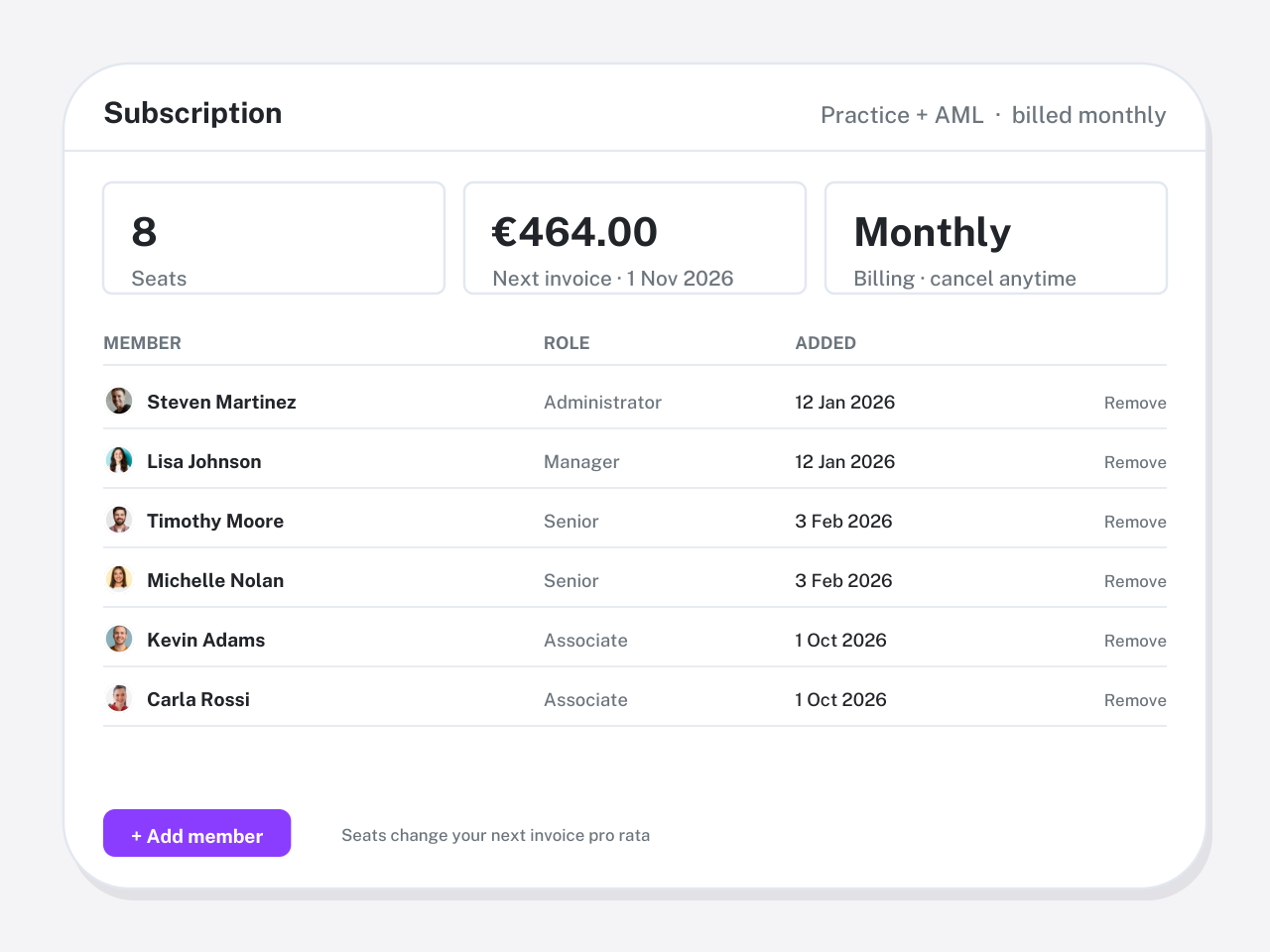This screenshot has height=952, width=1270.
Task: Select the name Steven Martinez
Action: 221,402
